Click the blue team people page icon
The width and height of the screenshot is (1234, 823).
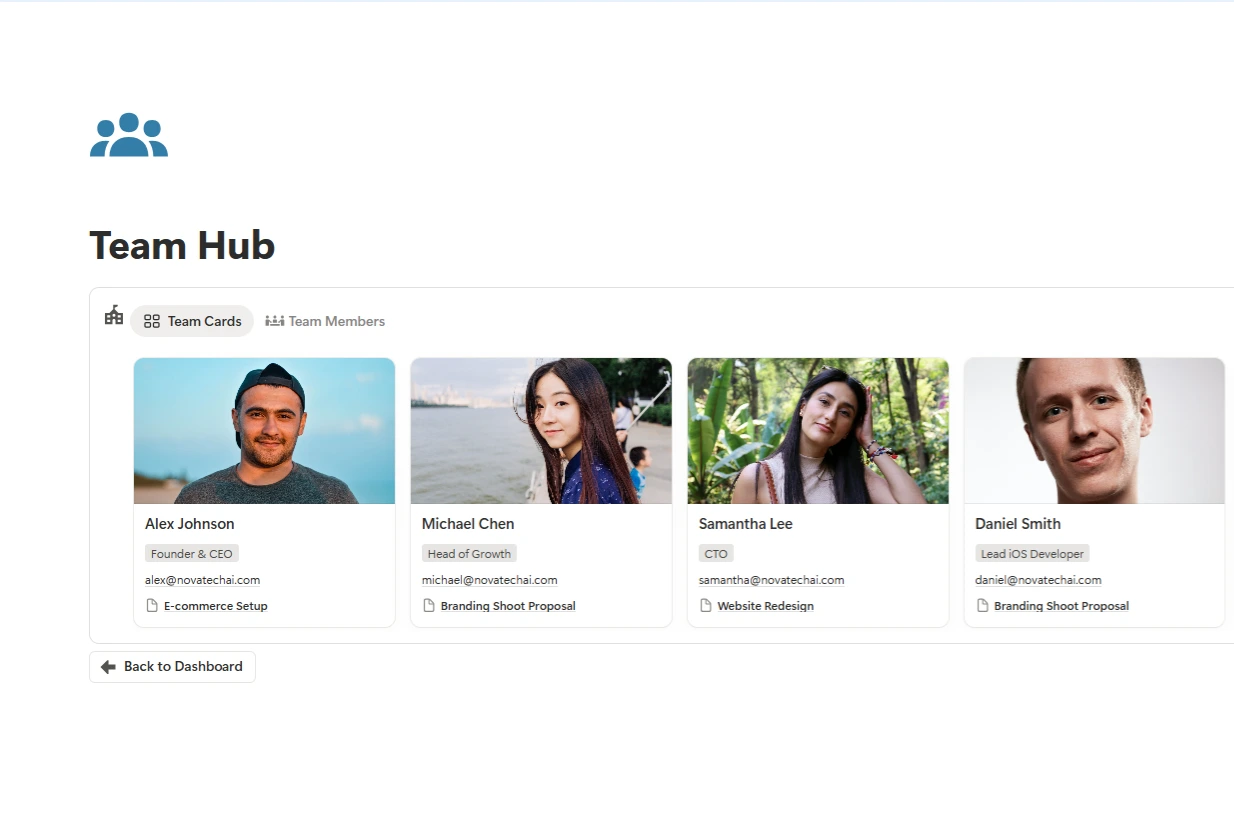click(129, 135)
